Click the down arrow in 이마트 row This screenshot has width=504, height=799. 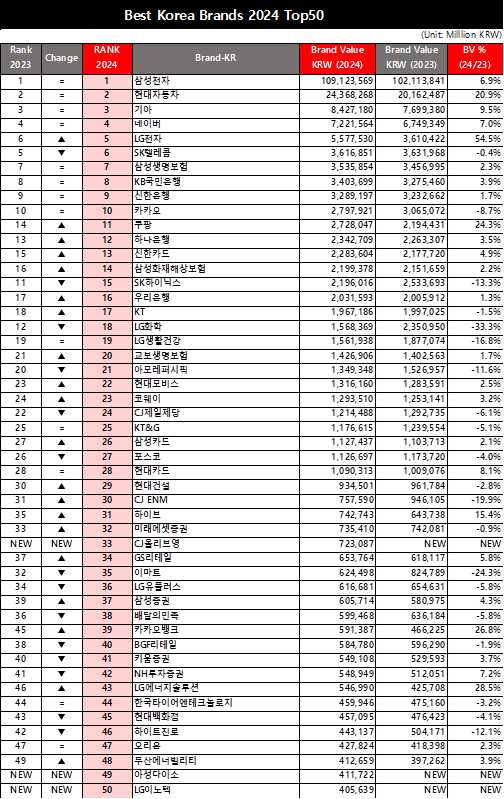[62, 573]
